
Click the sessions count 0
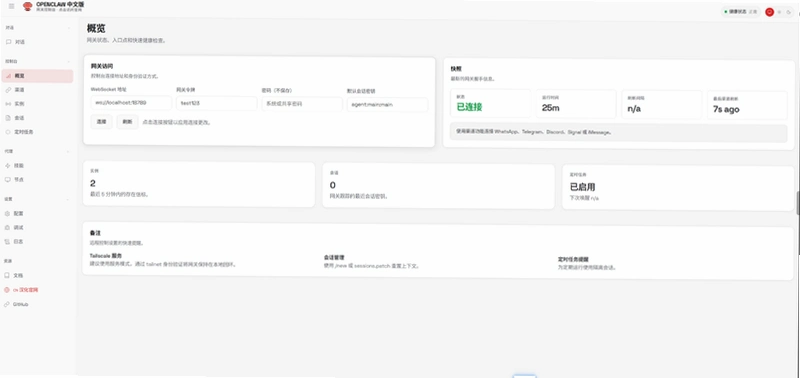pos(333,185)
